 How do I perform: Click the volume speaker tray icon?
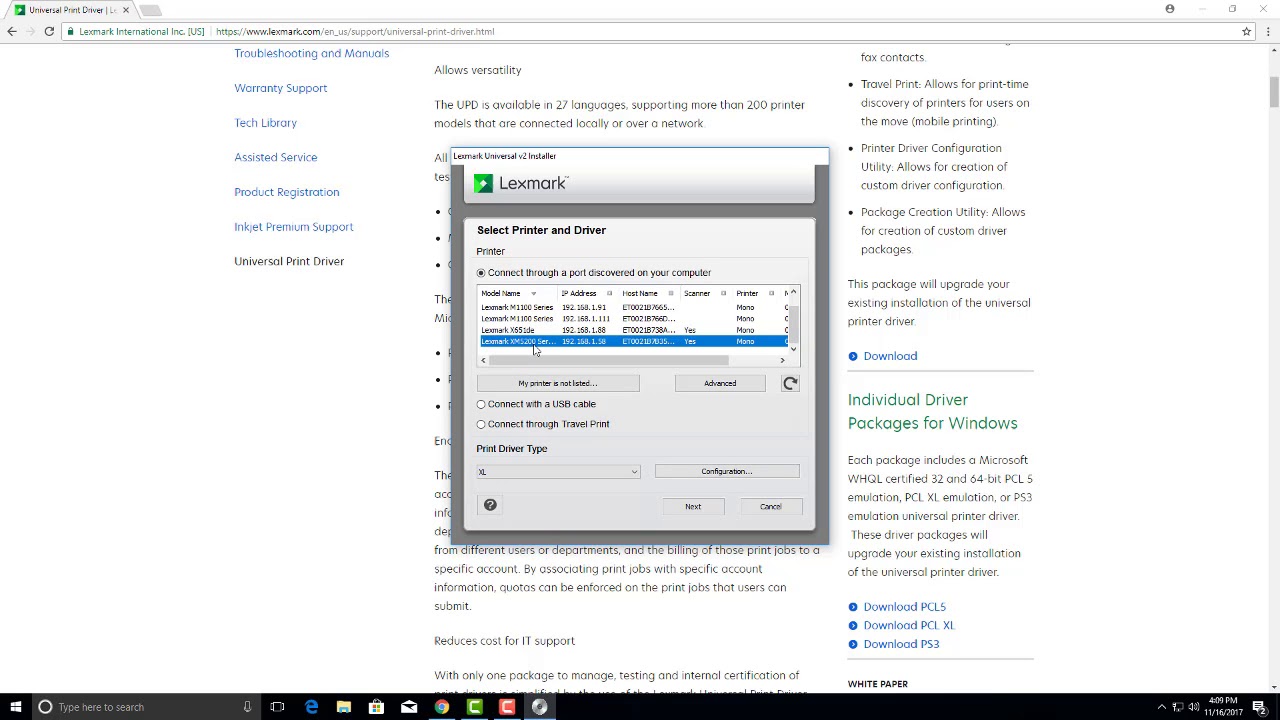(1195, 707)
